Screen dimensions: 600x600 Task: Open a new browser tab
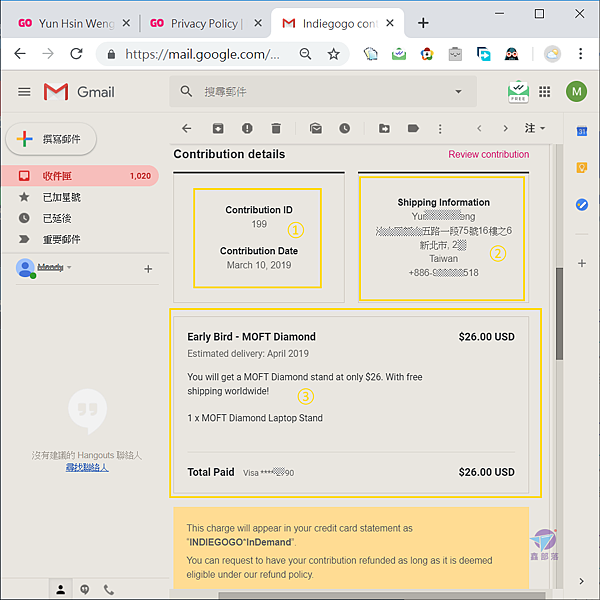click(x=423, y=23)
